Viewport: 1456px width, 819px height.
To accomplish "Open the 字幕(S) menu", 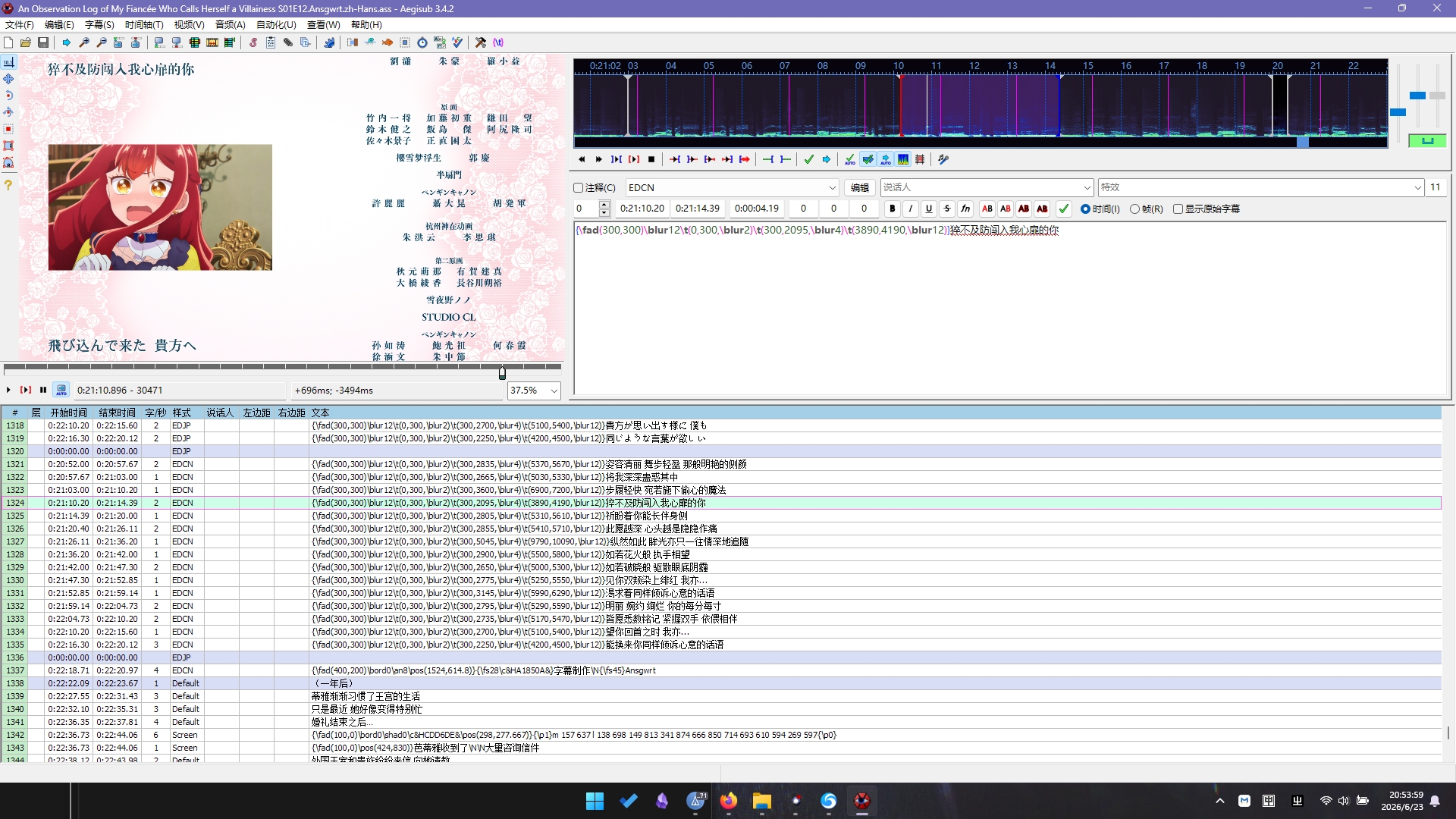I will coord(99,25).
